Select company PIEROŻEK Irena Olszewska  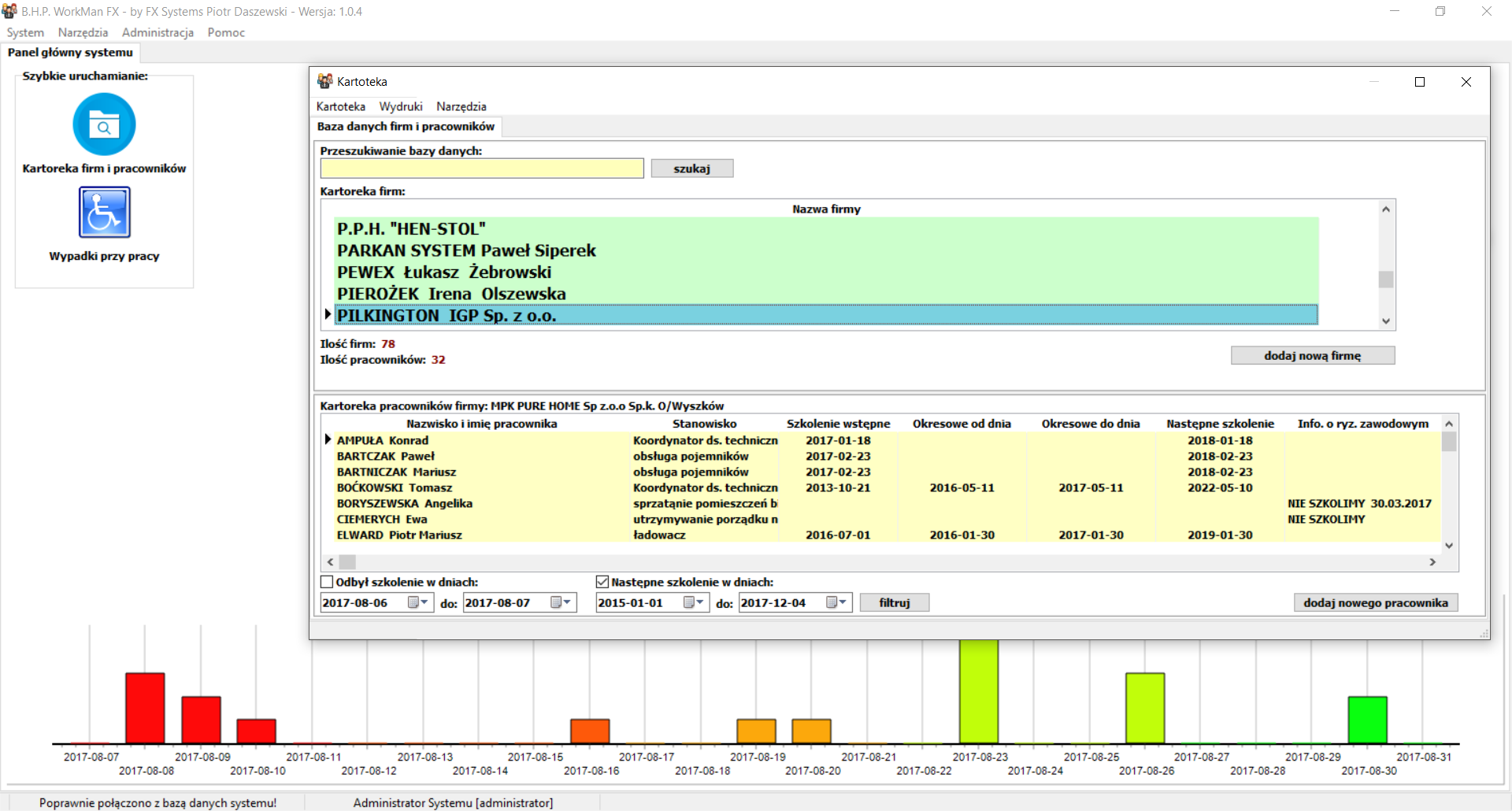click(826, 294)
